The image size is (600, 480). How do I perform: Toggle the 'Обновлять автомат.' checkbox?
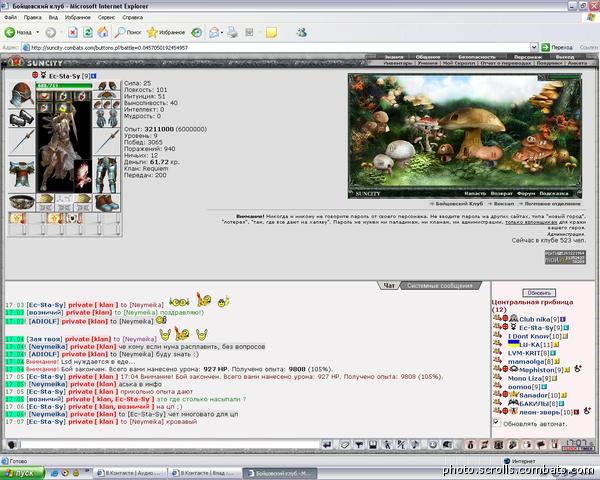click(x=497, y=423)
